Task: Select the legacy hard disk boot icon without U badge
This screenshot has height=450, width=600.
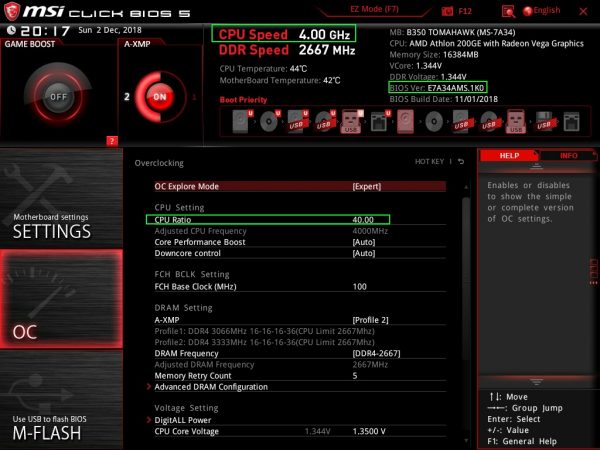Action: [x=406, y=121]
